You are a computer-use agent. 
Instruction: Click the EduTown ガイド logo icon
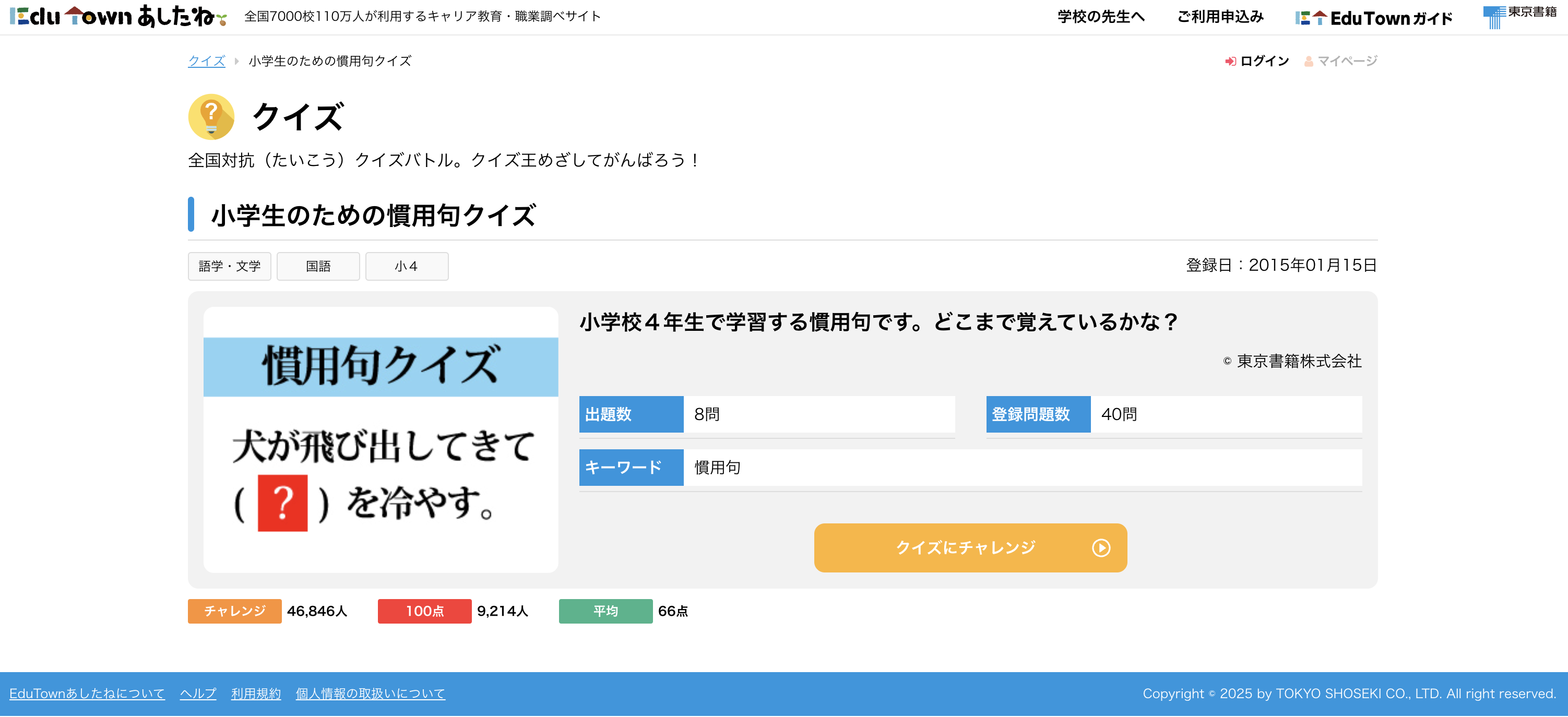(1311, 18)
